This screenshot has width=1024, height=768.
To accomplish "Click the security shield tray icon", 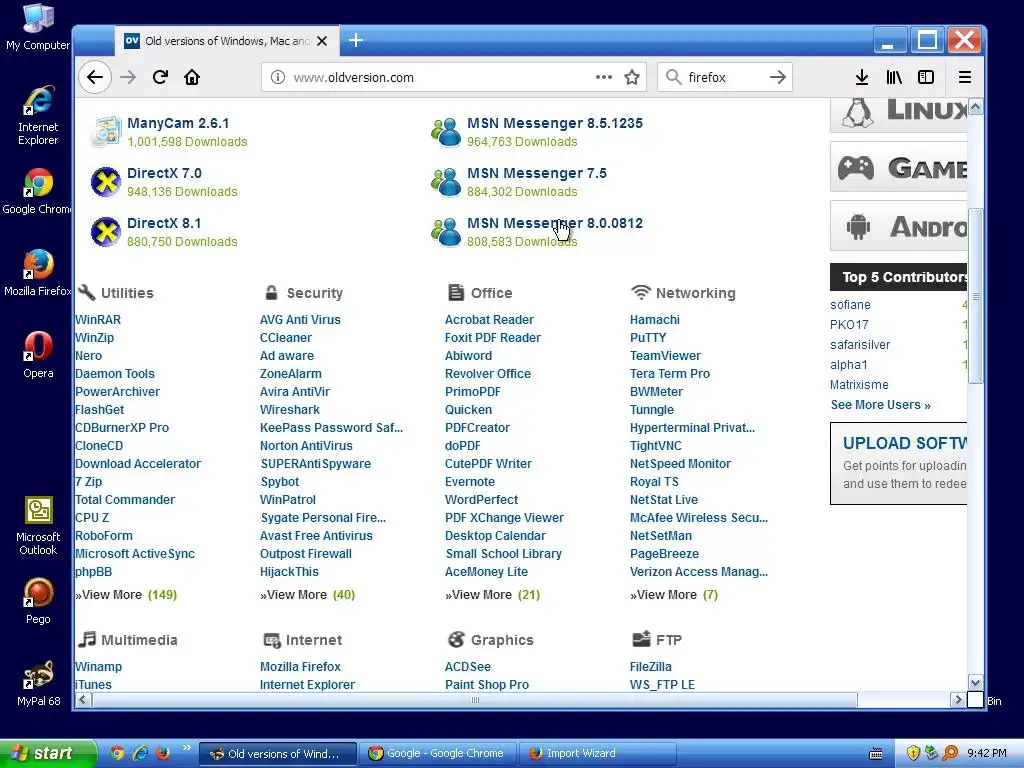I will coord(913,753).
